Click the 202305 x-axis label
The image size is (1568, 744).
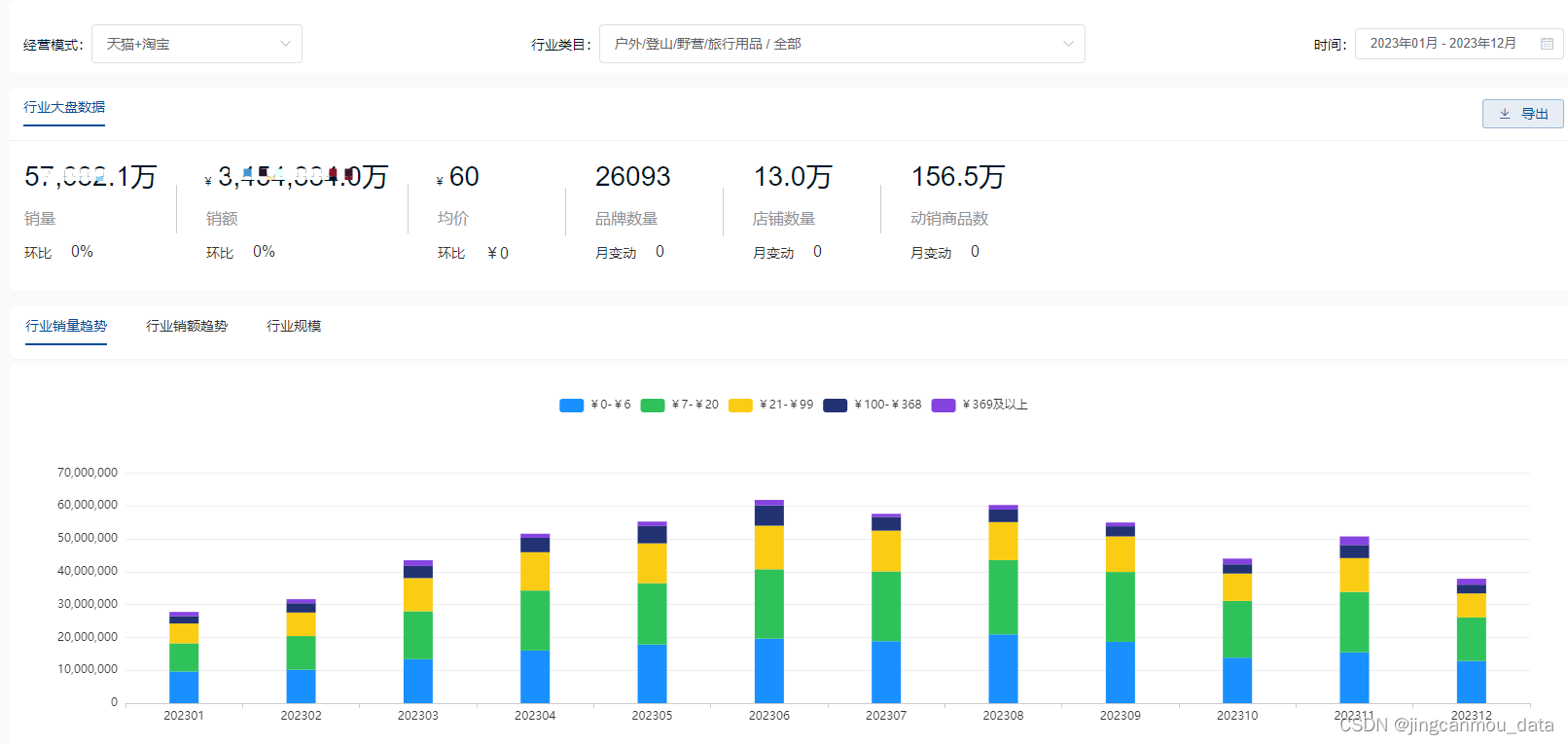[652, 716]
